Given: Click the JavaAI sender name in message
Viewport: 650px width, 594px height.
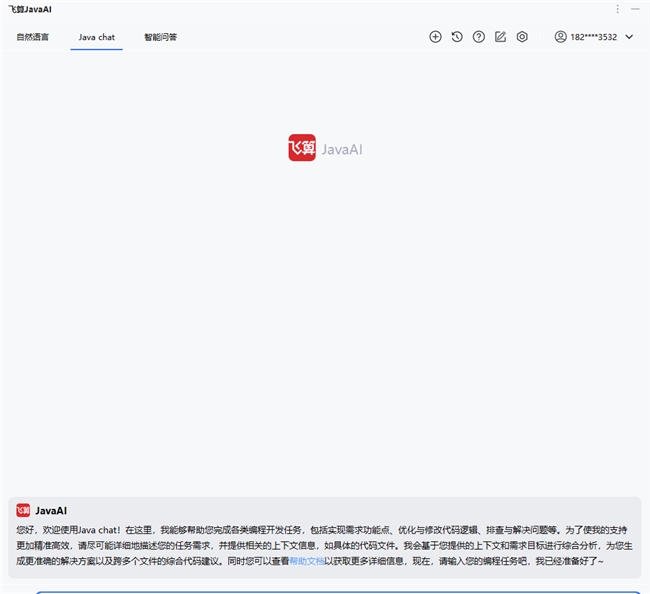Looking at the screenshot, I should 51,511.
